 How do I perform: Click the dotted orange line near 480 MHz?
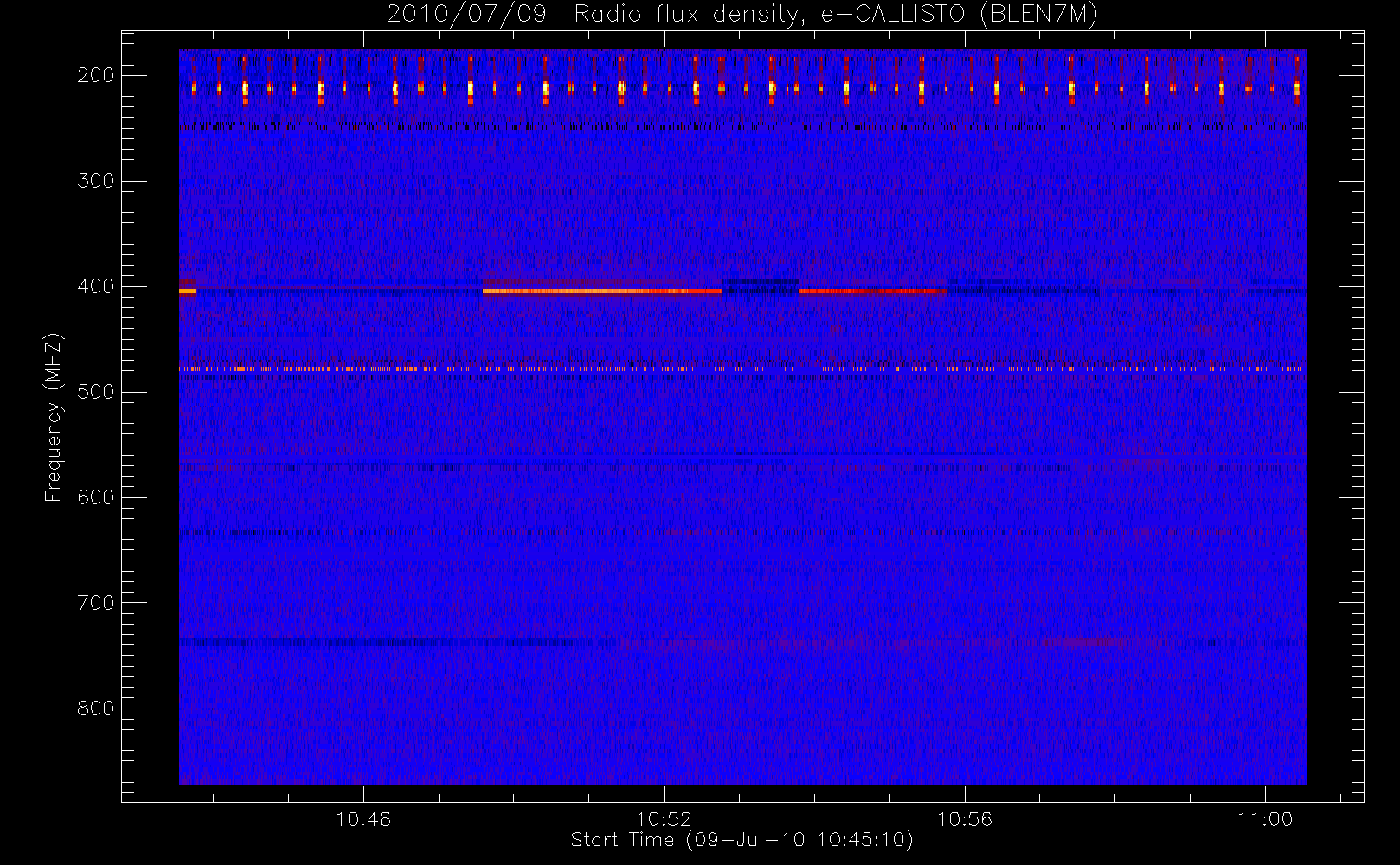point(742,368)
